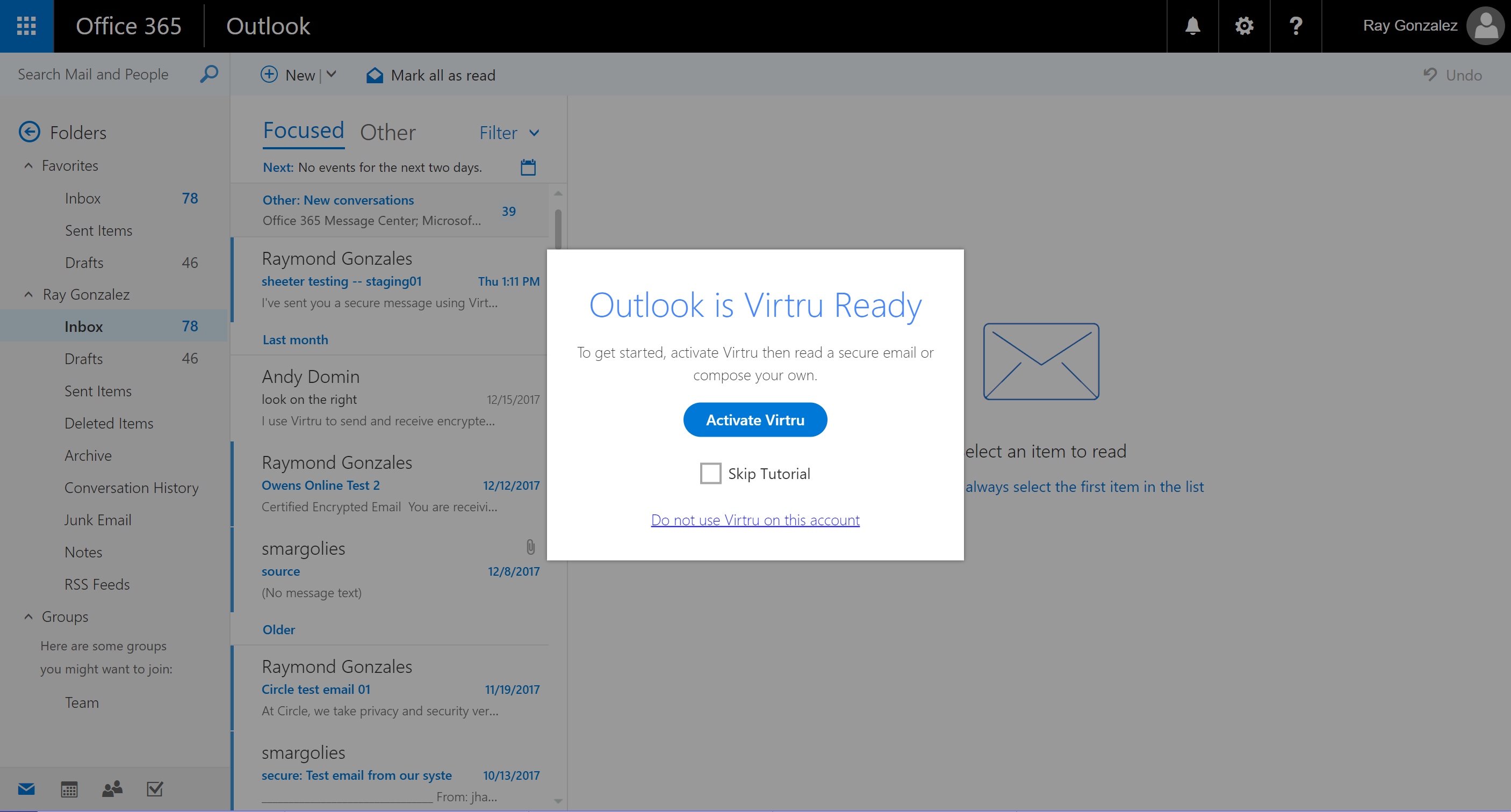Expand Groups section in sidebar
Image resolution: width=1511 pixels, height=812 pixels.
pos(28,616)
